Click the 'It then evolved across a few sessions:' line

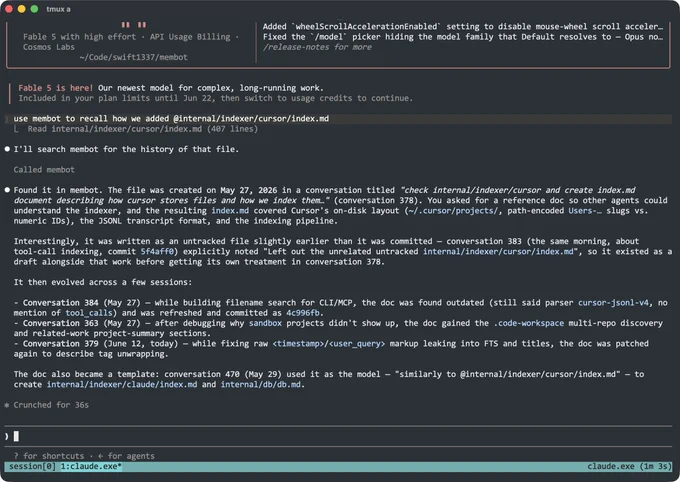[x=102, y=282]
